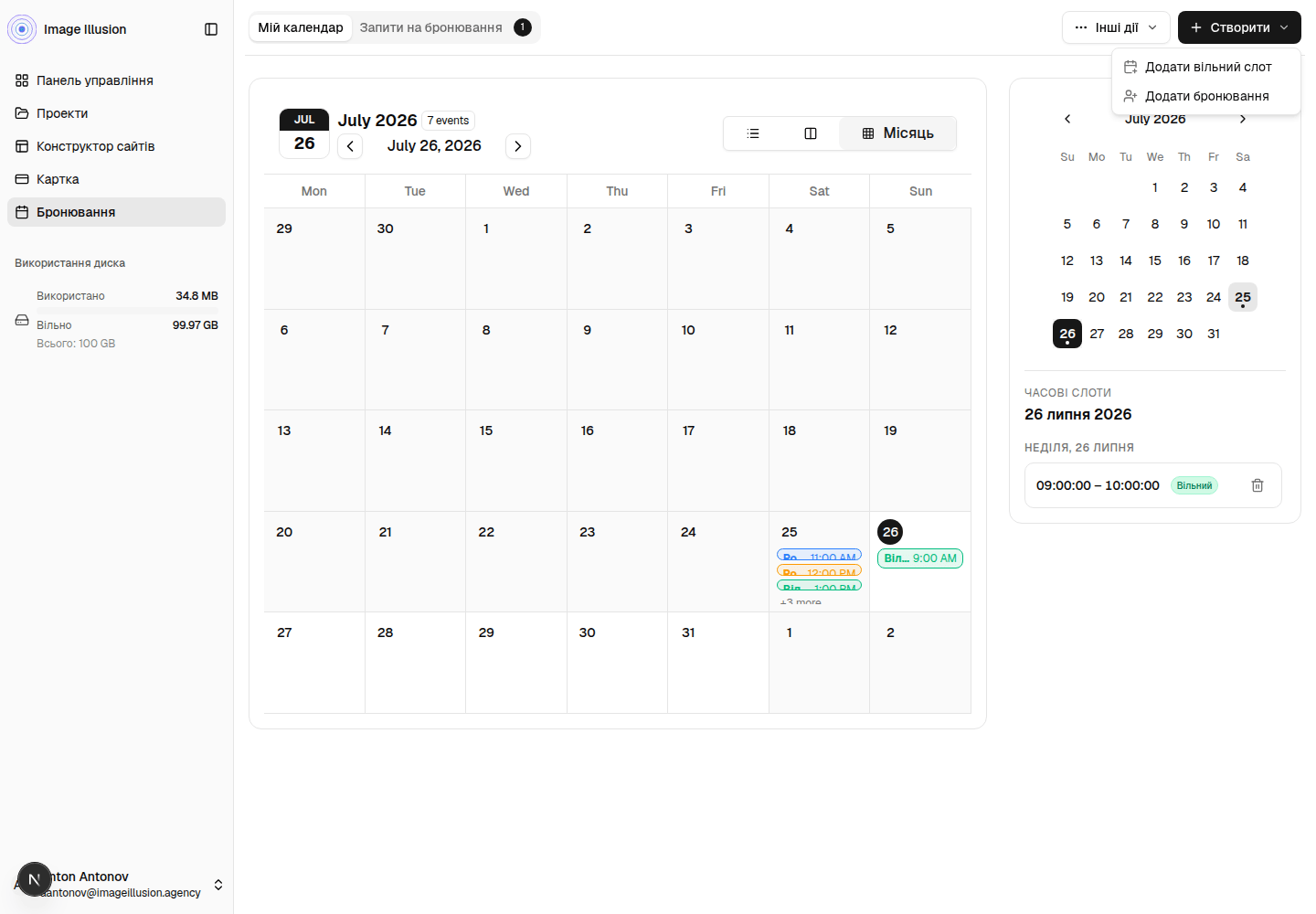
Task: Select day 8 in main calendar grid
Action: click(x=486, y=330)
